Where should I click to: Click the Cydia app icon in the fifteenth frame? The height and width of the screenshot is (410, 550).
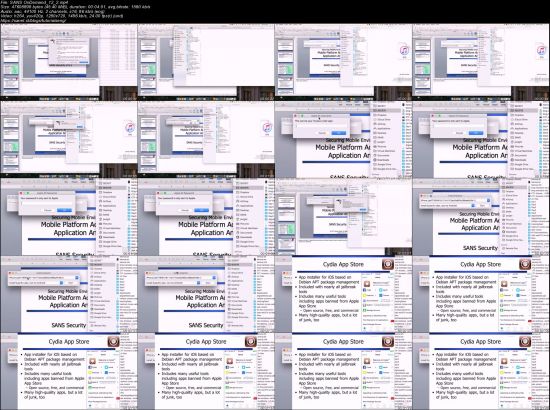pos(388,264)
